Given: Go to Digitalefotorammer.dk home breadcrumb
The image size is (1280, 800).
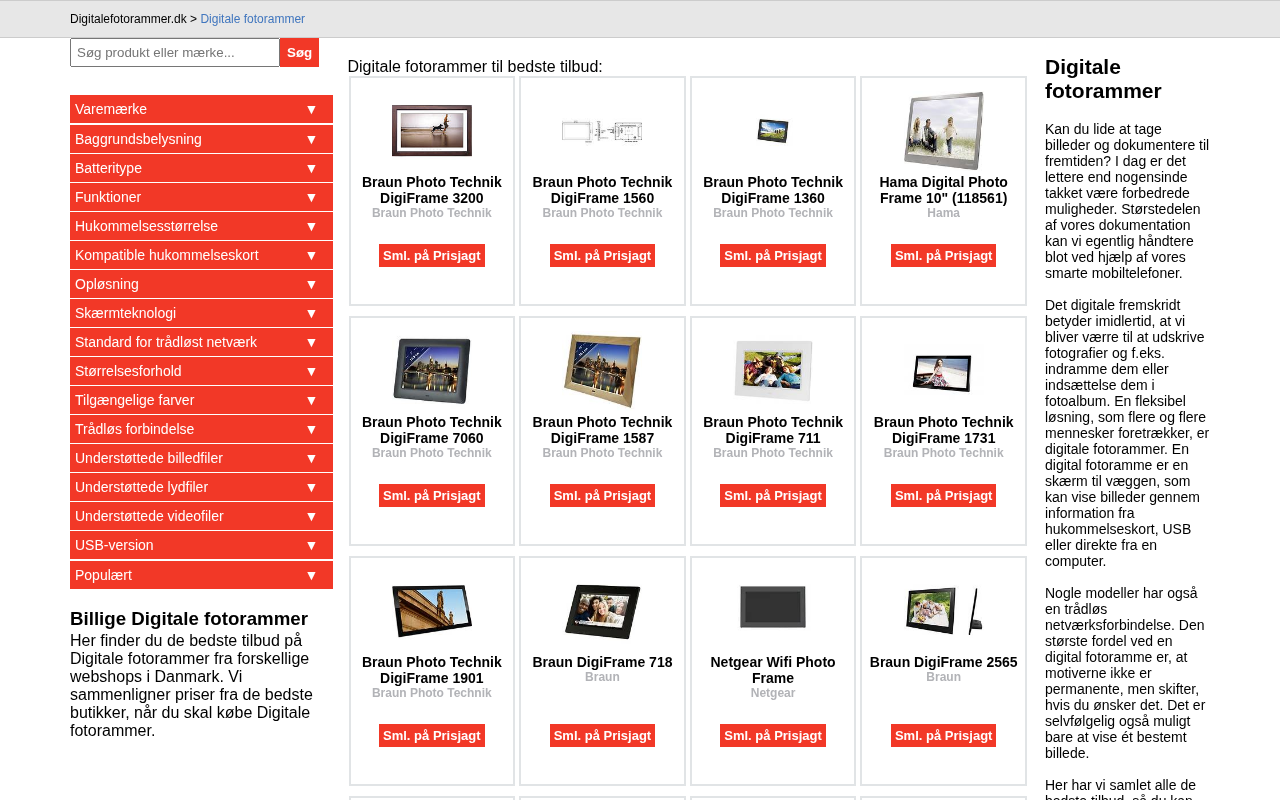Looking at the screenshot, I should coord(128,19).
